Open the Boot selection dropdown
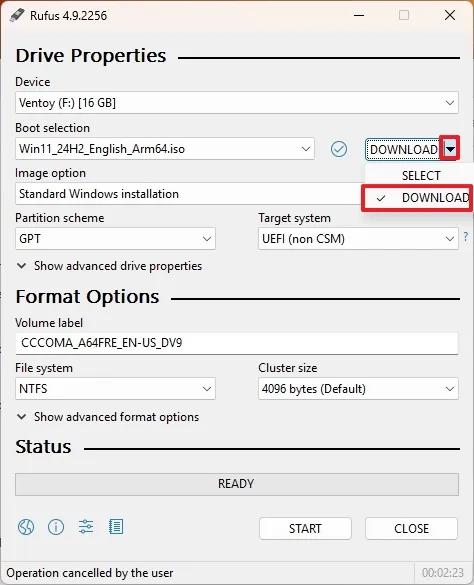Viewport: 474px width, 585px height. coord(165,149)
